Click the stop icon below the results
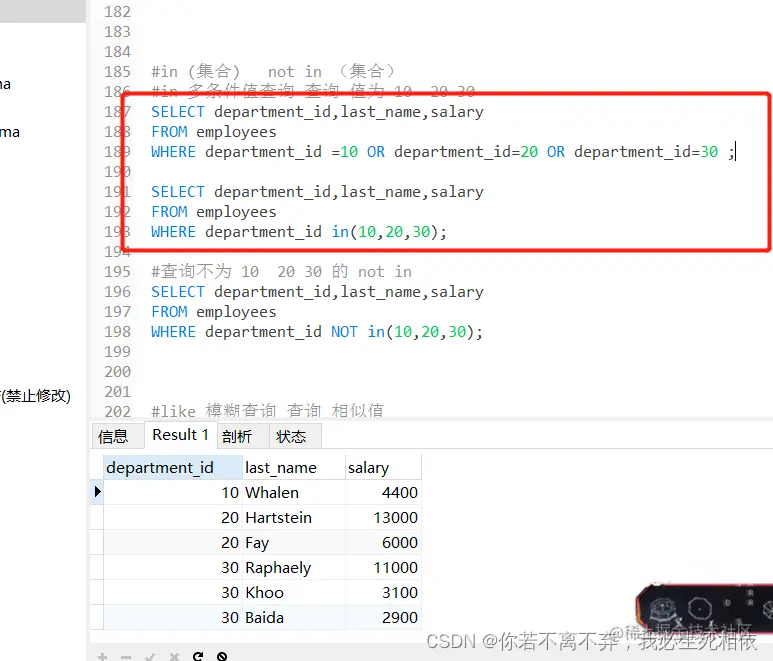 pyautogui.click(x=222, y=656)
